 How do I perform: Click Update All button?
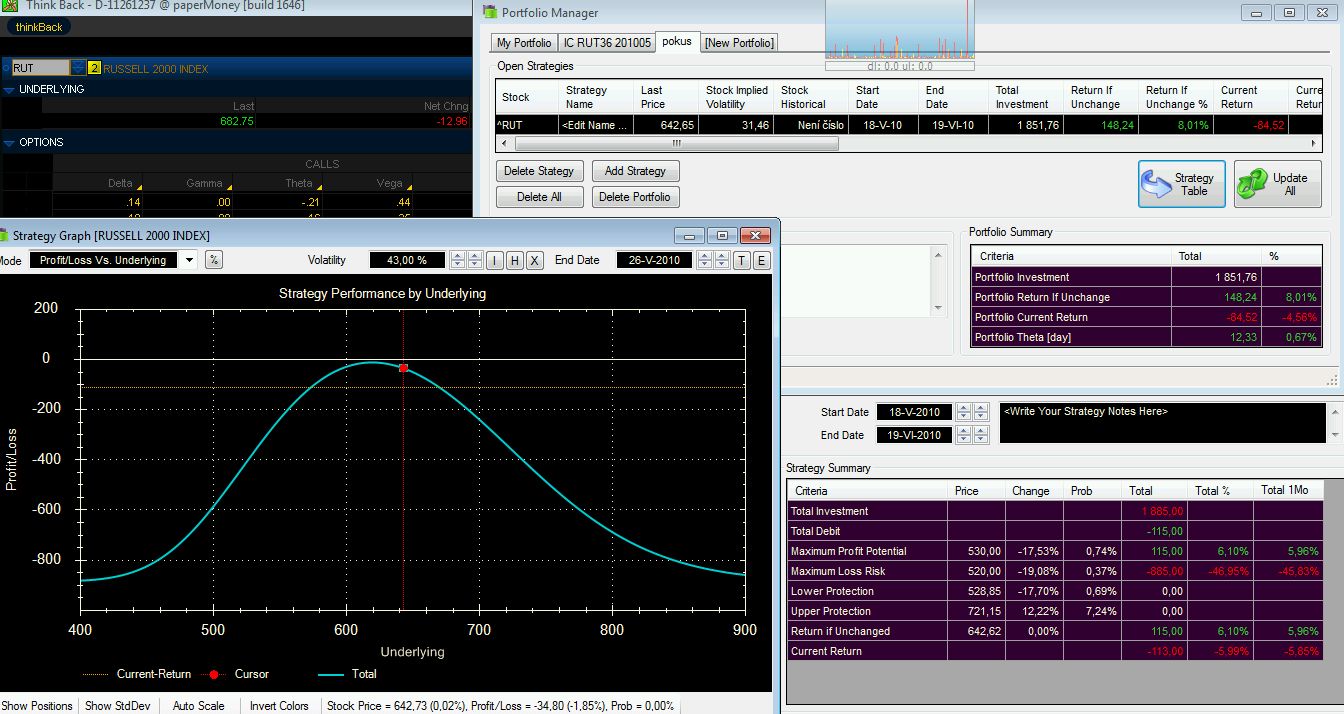[1277, 184]
